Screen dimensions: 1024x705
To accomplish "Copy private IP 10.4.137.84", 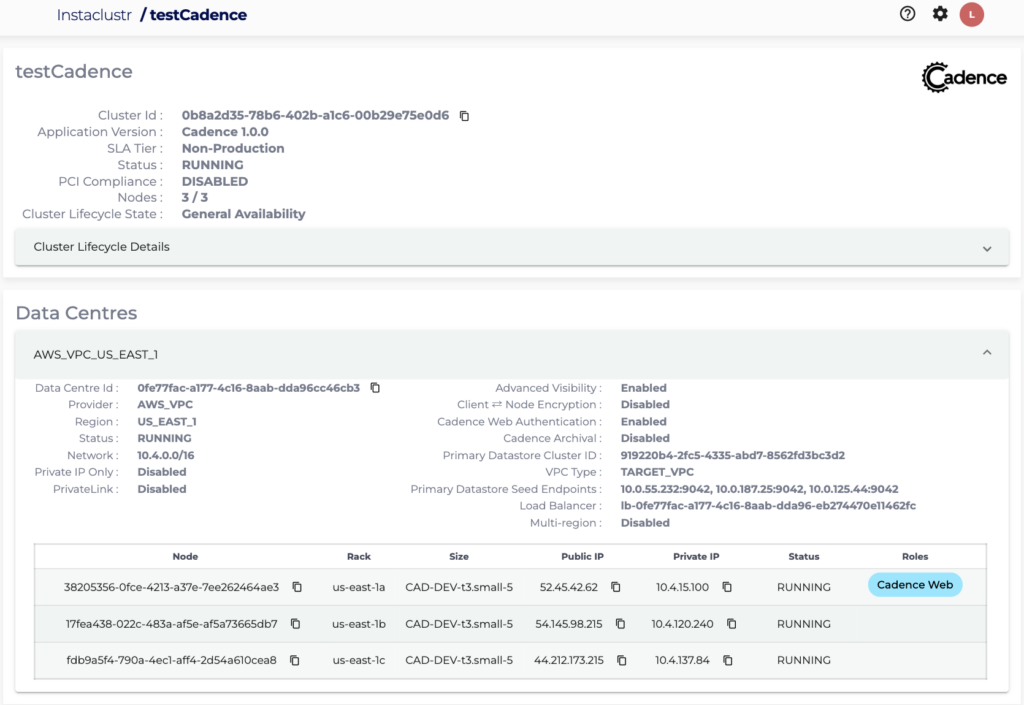I will pos(727,660).
